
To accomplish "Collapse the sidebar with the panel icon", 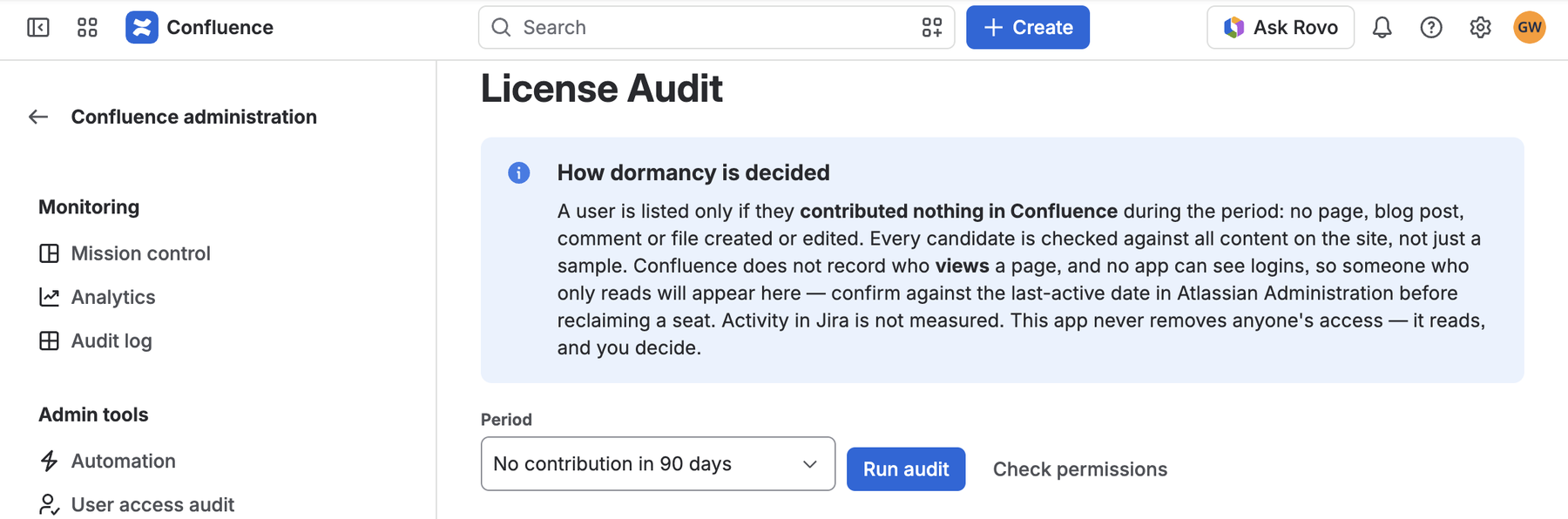I will pos(38,27).
